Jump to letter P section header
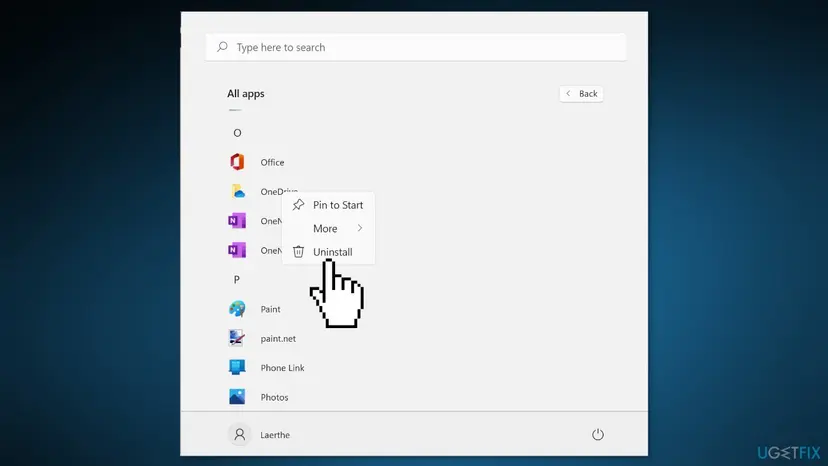Image resolution: width=828 pixels, height=466 pixels. tap(237, 279)
